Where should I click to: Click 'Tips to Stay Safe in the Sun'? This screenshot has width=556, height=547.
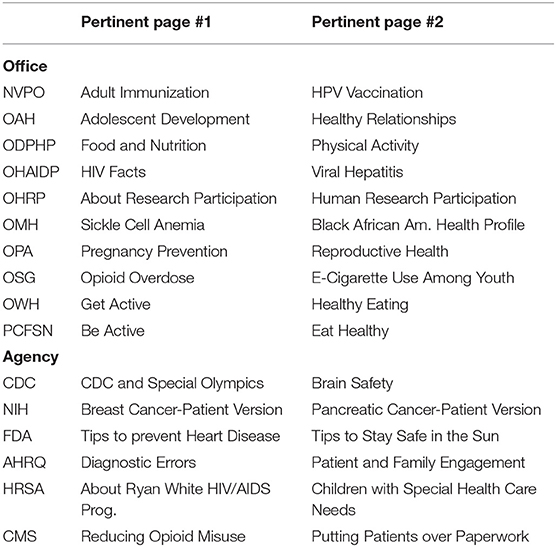click(x=405, y=436)
